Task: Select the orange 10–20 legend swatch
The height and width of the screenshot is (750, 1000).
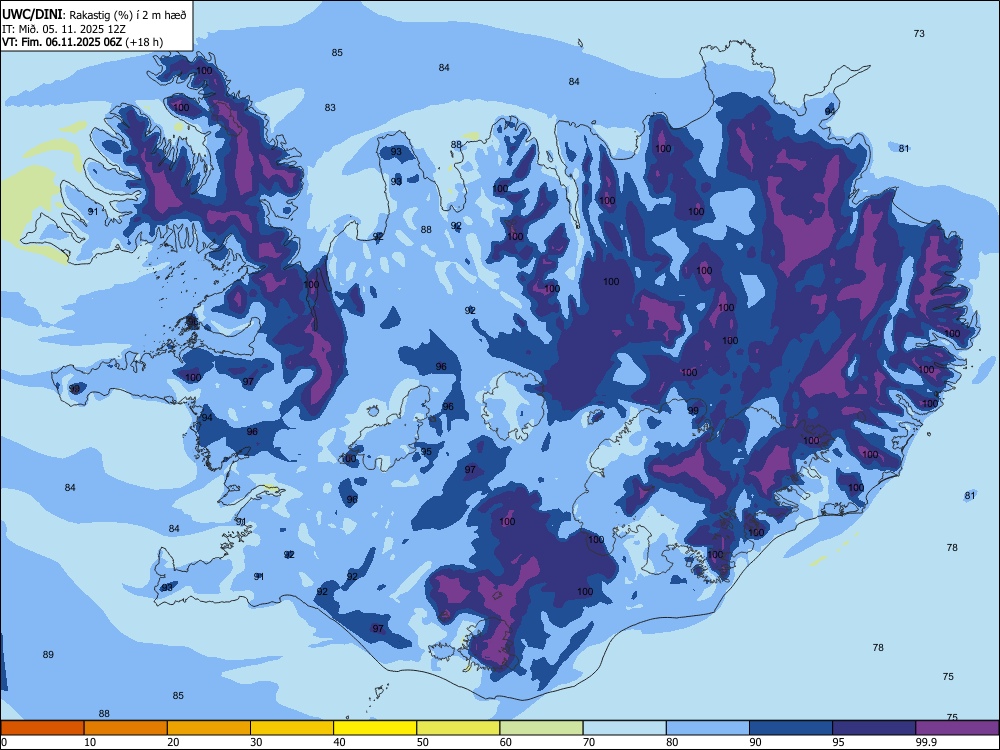Action: tap(126, 728)
